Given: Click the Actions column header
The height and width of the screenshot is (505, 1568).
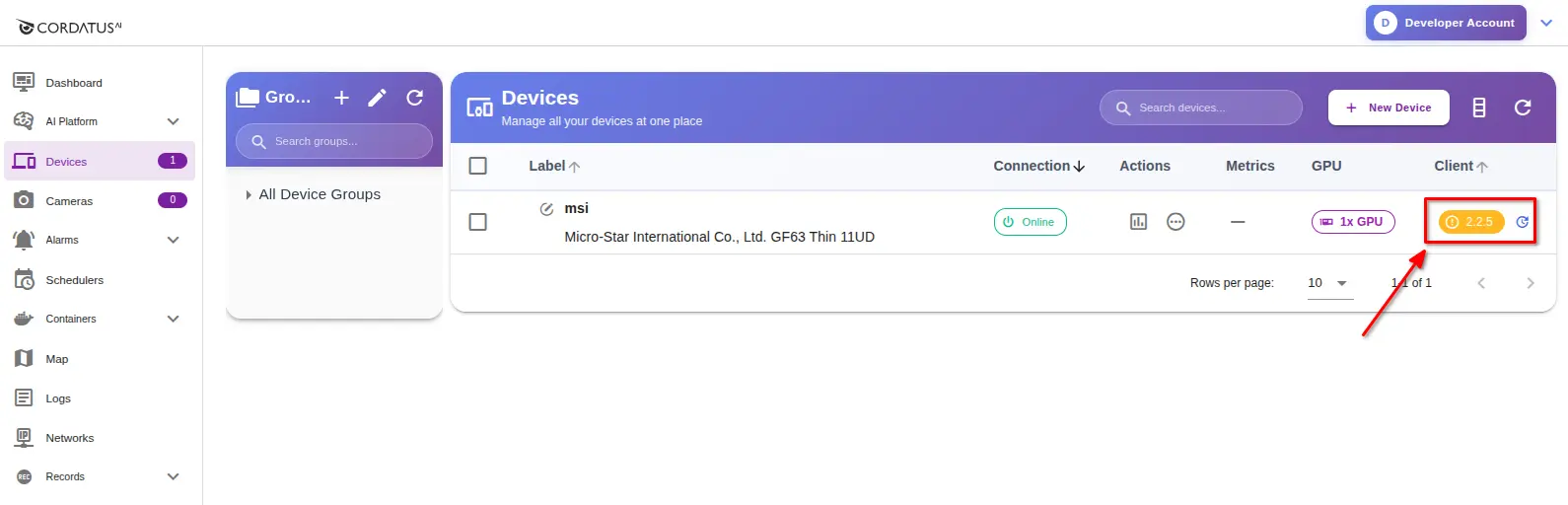Looking at the screenshot, I should (1145, 166).
